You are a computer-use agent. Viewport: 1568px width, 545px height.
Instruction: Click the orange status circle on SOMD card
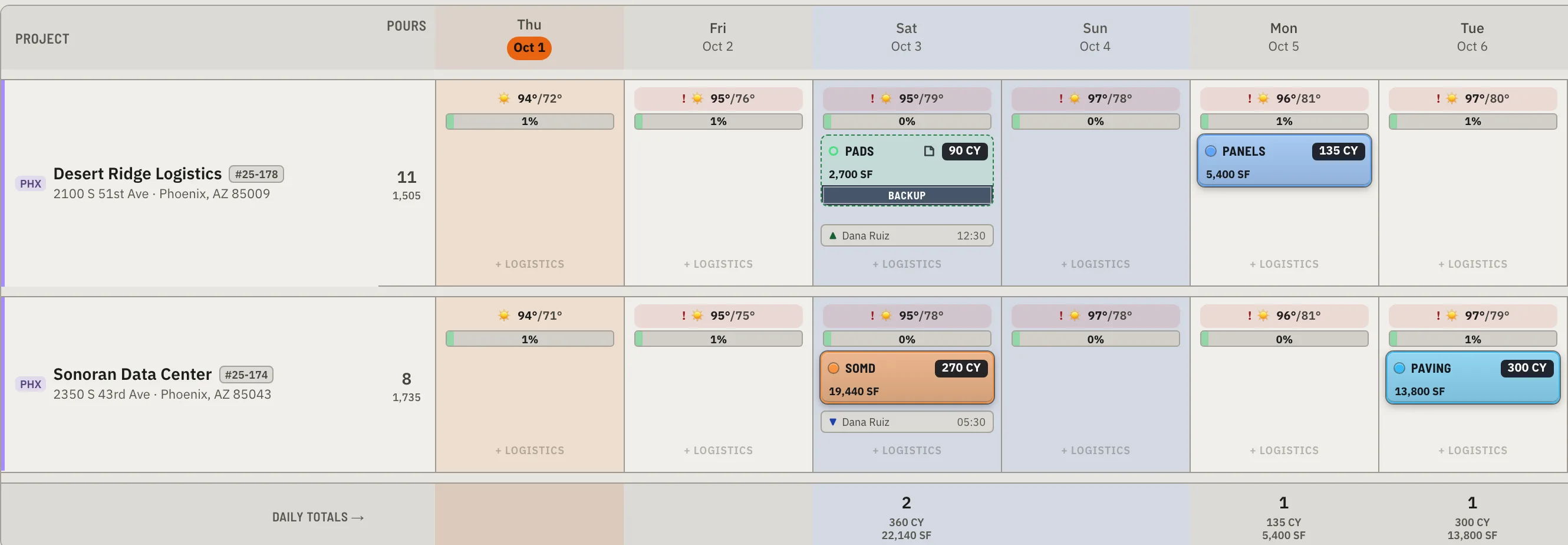click(x=834, y=368)
